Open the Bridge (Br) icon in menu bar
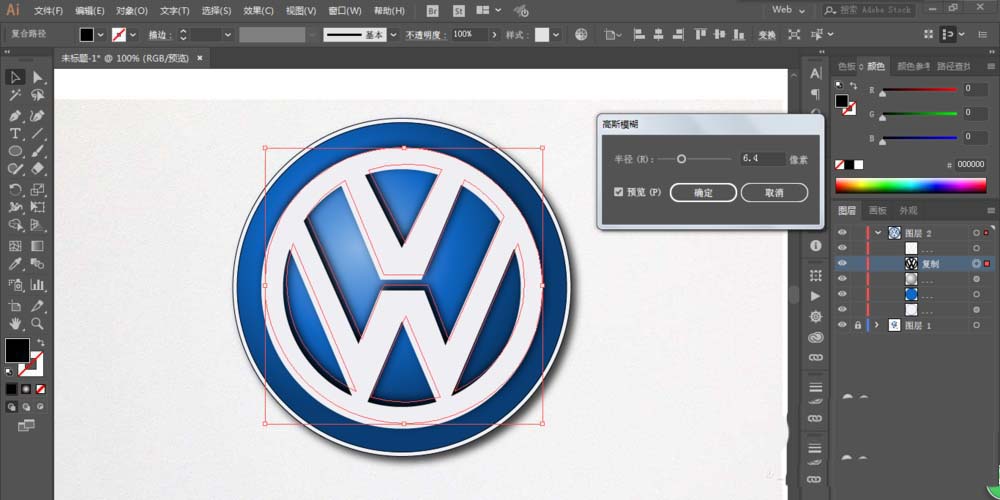The width and height of the screenshot is (1000, 500). pos(432,10)
